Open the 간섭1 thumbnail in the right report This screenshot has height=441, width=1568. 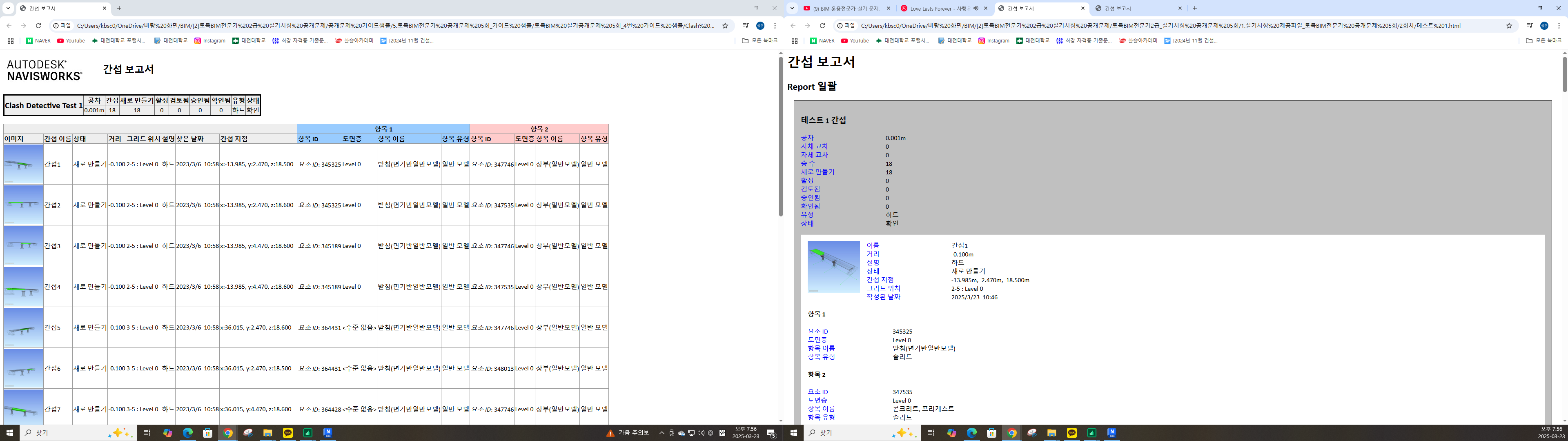[833, 267]
